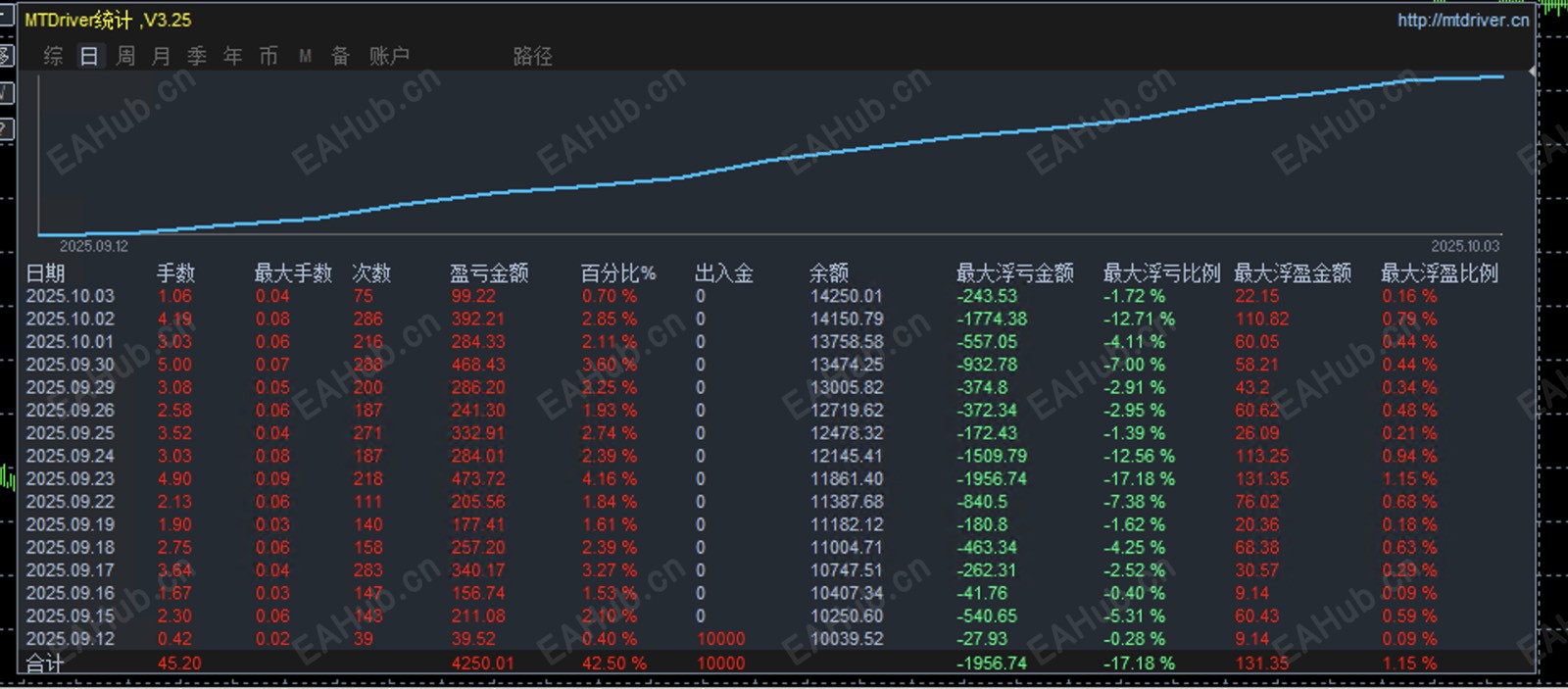Select the 2025.09.15 date row
1568x689 pixels.
click(70, 616)
